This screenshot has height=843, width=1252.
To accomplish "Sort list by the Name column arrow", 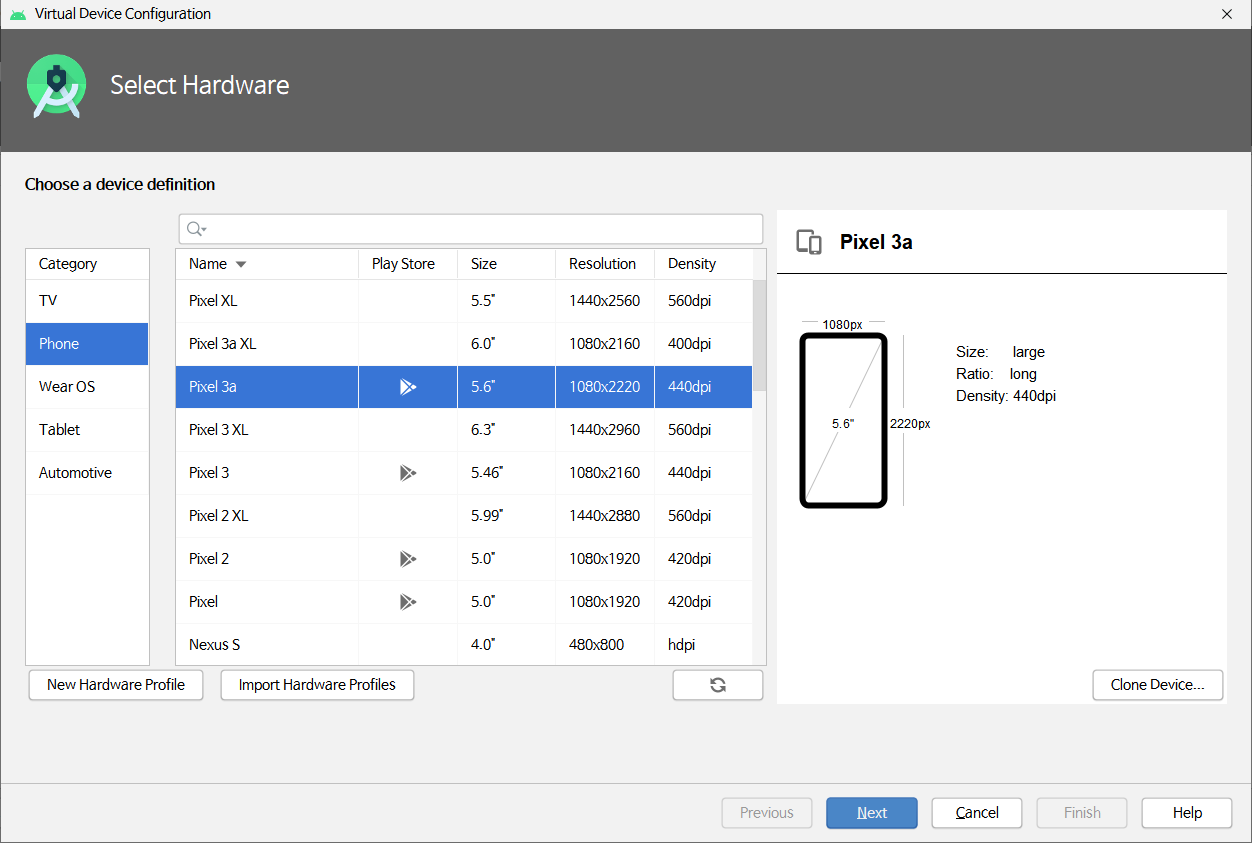I will coord(240,264).
